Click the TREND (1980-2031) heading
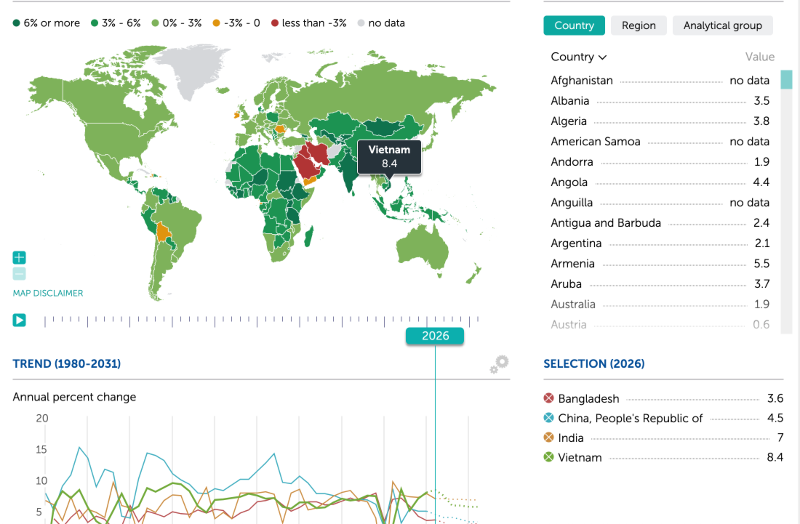800x524 pixels. pyautogui.click(x=67, y=364)
